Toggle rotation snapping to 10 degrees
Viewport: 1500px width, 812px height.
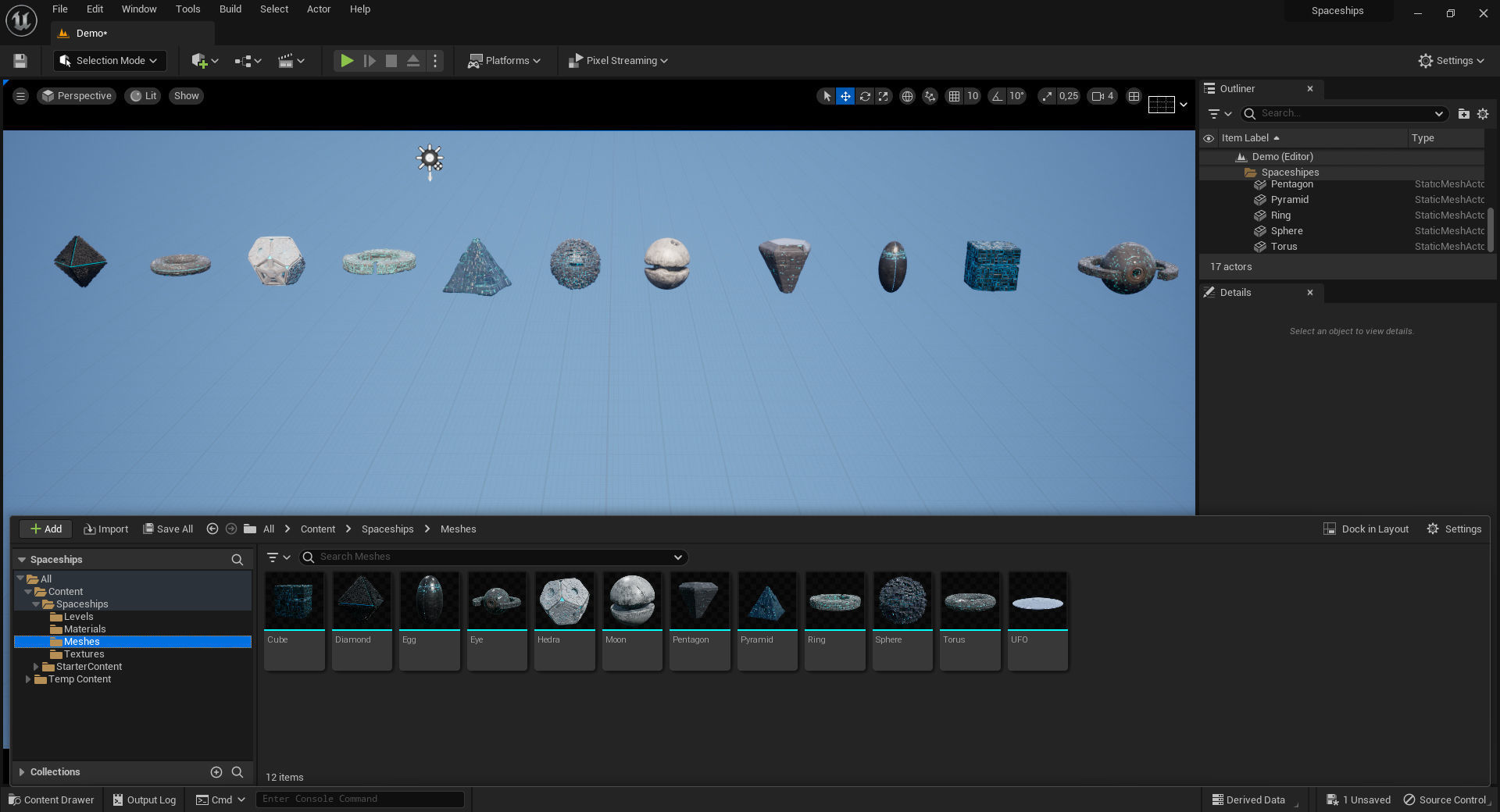[997, 96]
